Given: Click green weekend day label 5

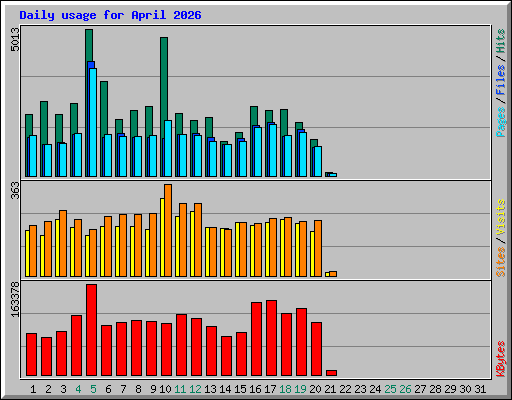Looking at the screenshot, I should pyautogui.click(x=93, y=389).
